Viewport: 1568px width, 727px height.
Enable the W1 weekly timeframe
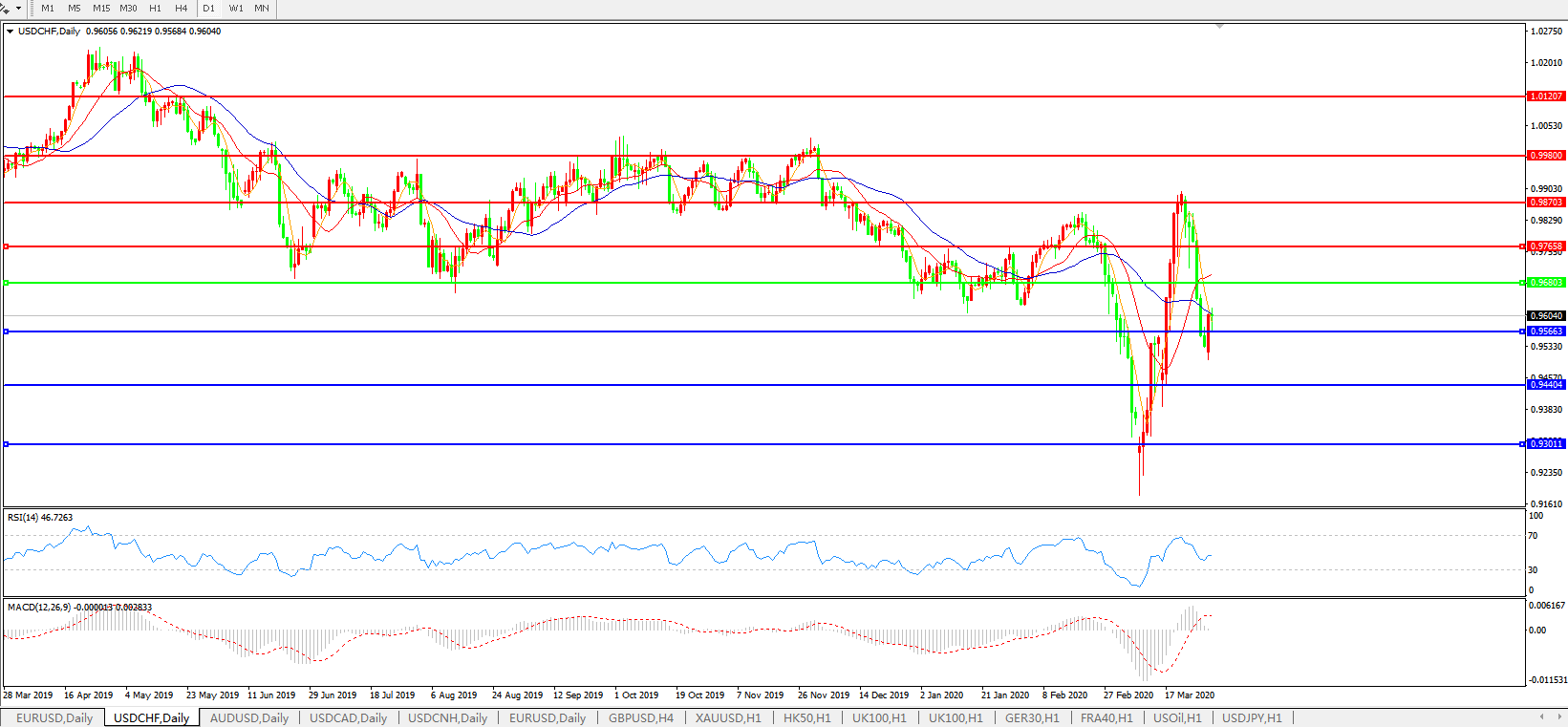(x=236, y=9)
